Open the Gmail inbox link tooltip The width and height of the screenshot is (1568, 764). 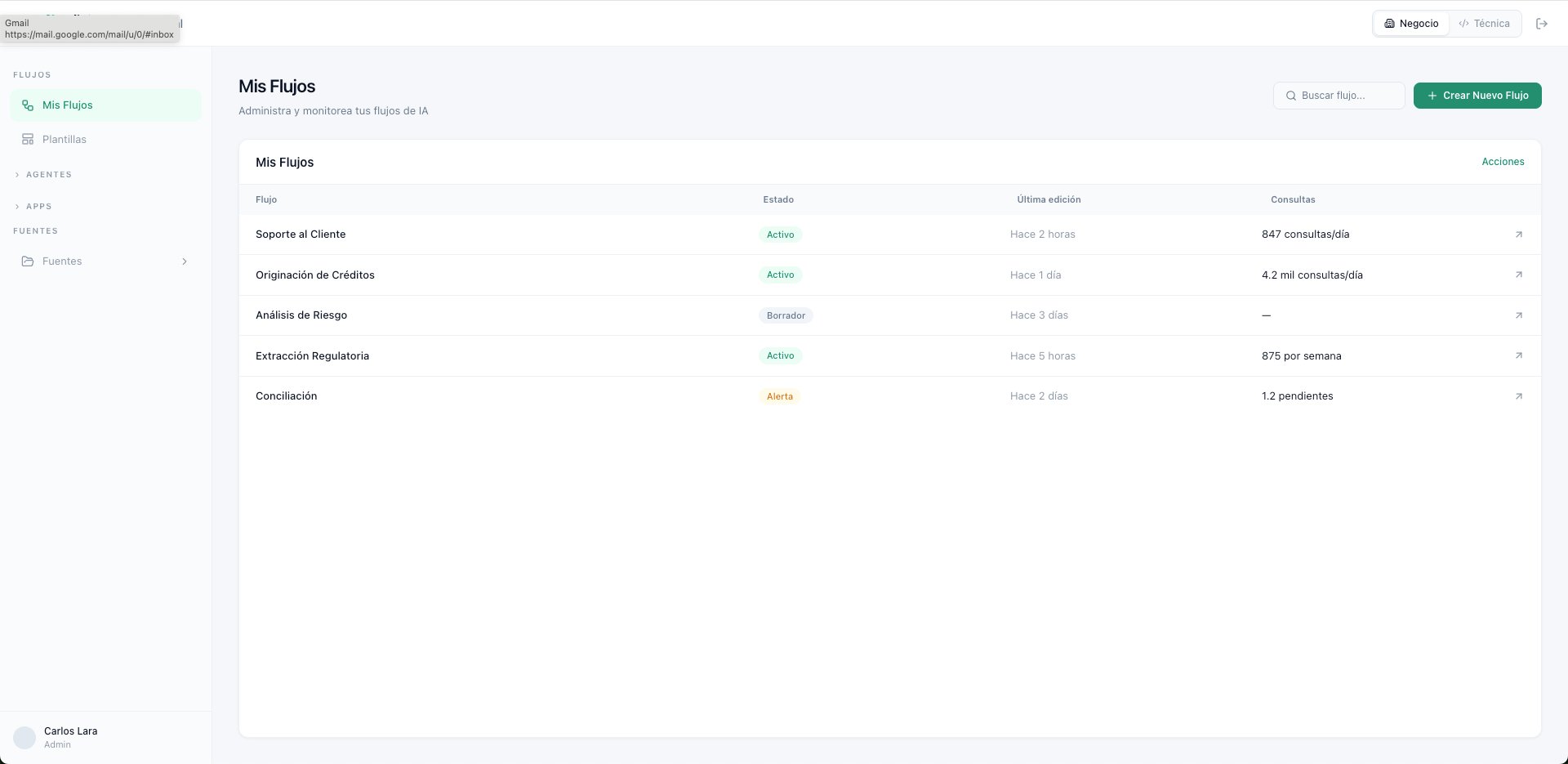pyautogui.click(x=90, y=29)
